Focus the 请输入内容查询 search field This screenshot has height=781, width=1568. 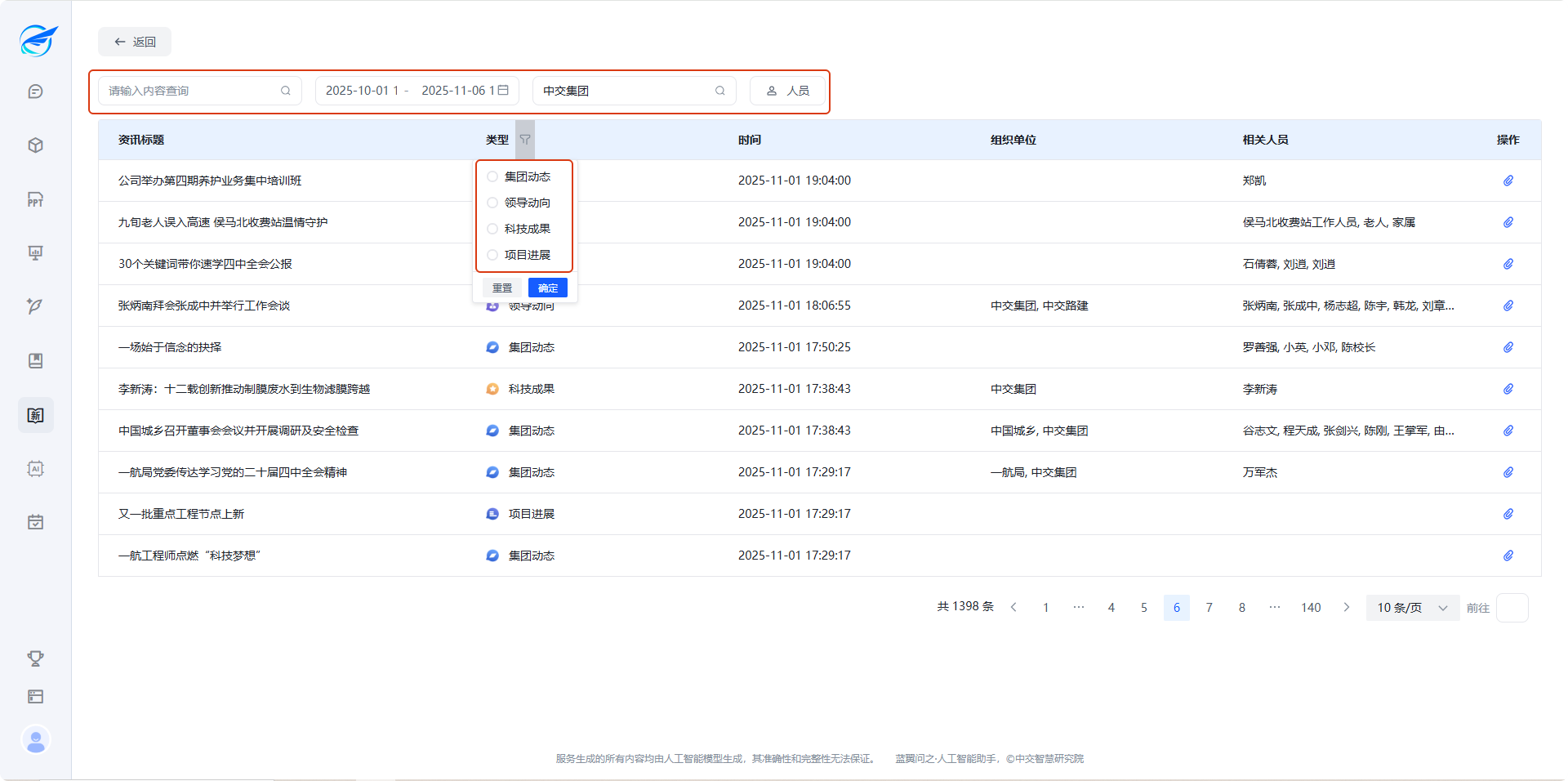point(200,91)
